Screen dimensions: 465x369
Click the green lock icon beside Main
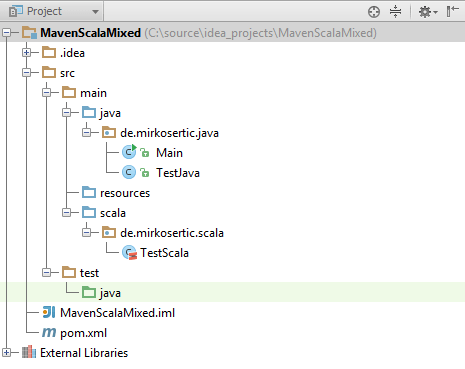[x=144, y=153]
